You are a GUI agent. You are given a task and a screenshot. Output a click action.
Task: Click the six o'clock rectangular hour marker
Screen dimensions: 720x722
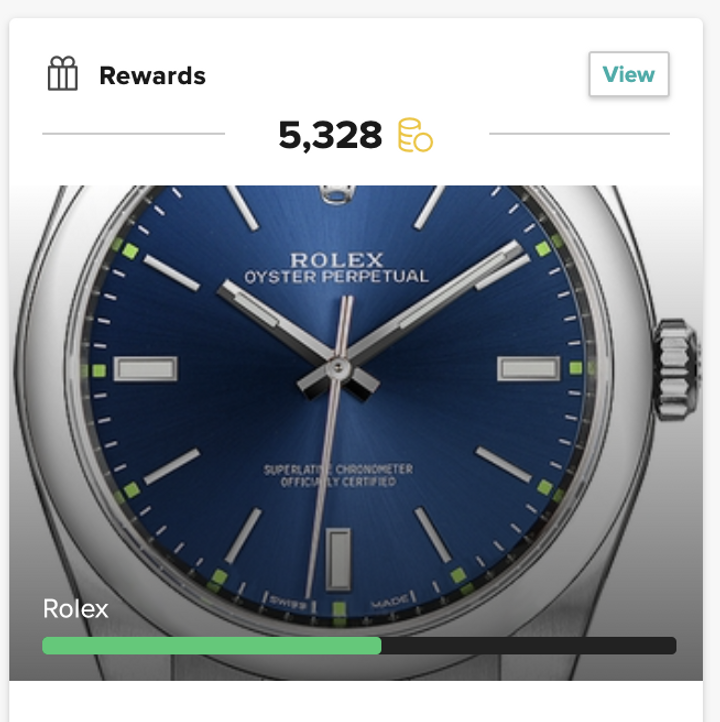pyautogui.click(x=338, y=559)
